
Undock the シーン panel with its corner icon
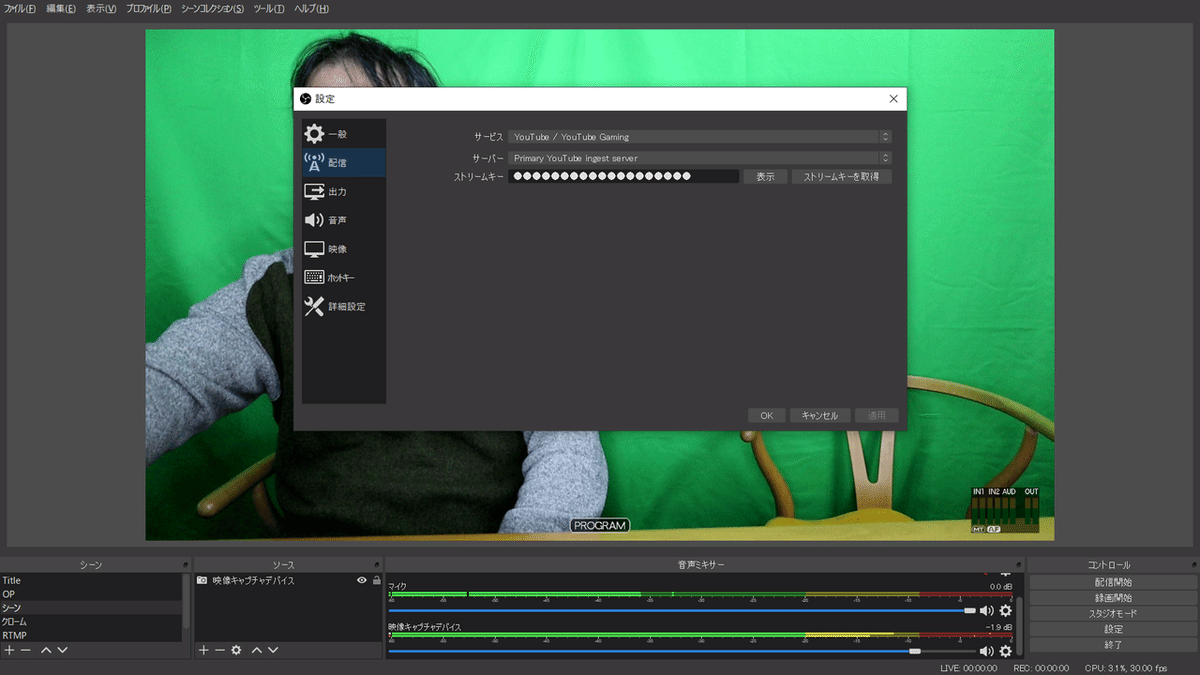tap(186, 565)
